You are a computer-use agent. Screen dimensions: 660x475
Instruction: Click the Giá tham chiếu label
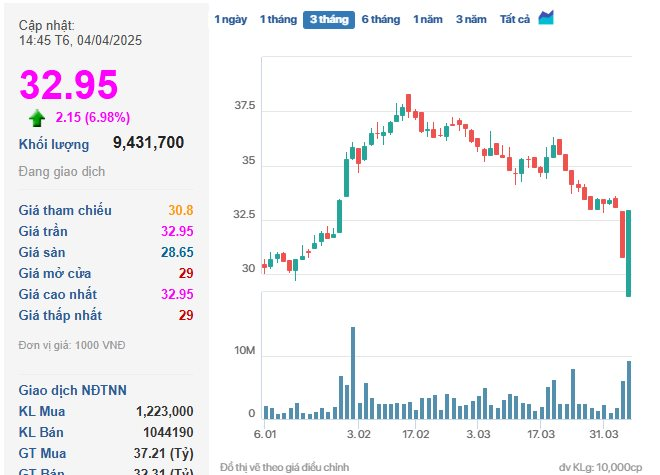(x=65, y=210)
